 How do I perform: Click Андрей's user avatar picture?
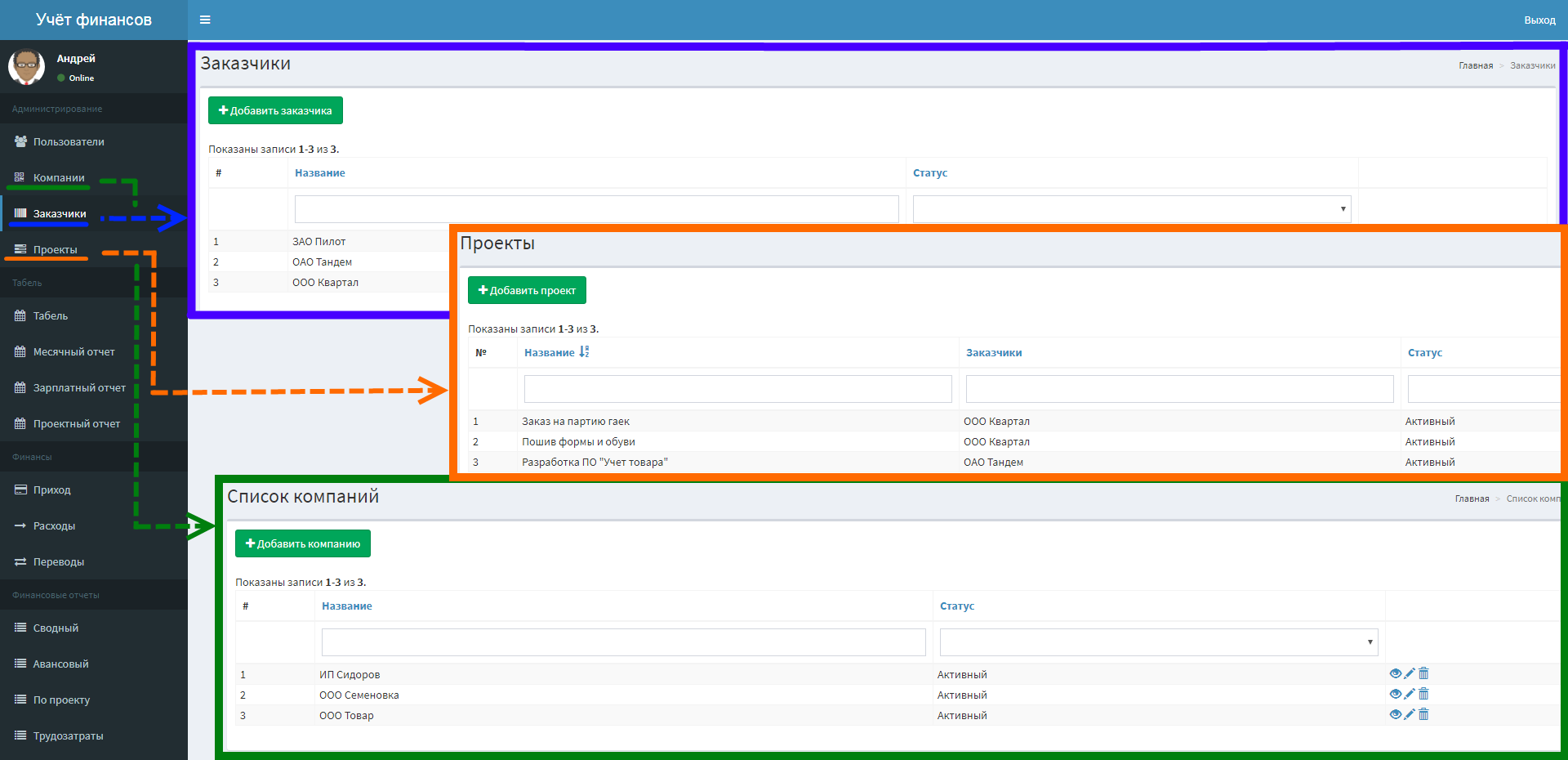pyautogui.click(x=26, y=67)
